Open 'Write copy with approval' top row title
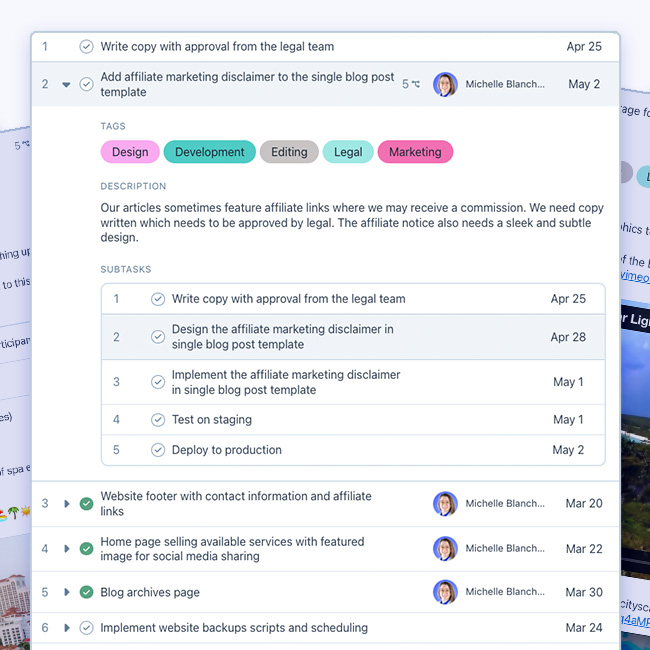The width and height of the screenshot is (650, 650). (217, 46)
